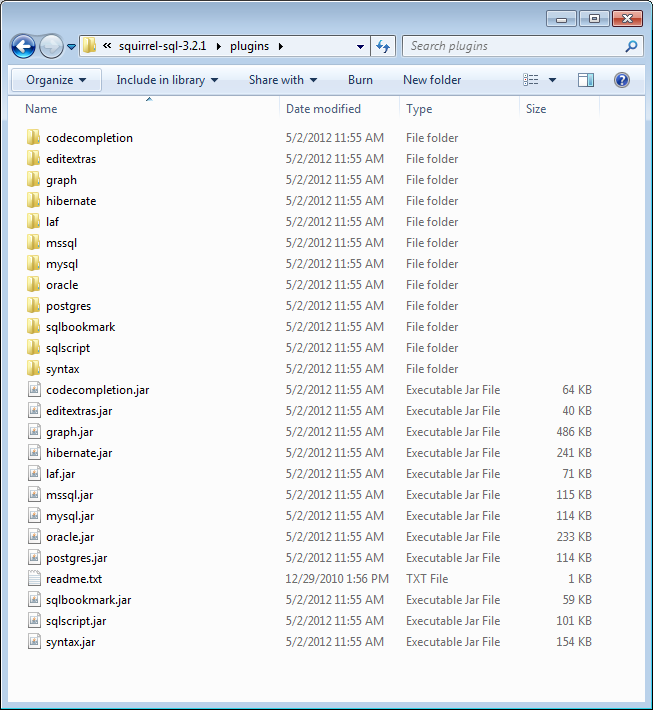Select the sqlbookmark folder icon
653x710 pixels.
tap(33, 326)
